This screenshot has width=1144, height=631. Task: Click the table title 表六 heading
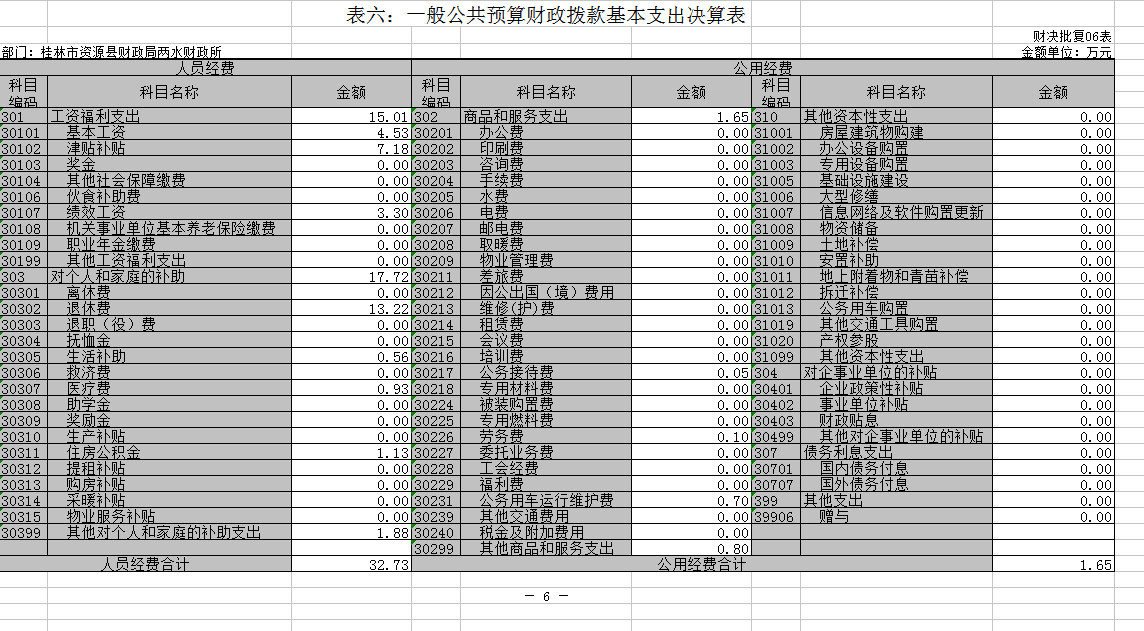pos(545,16)
